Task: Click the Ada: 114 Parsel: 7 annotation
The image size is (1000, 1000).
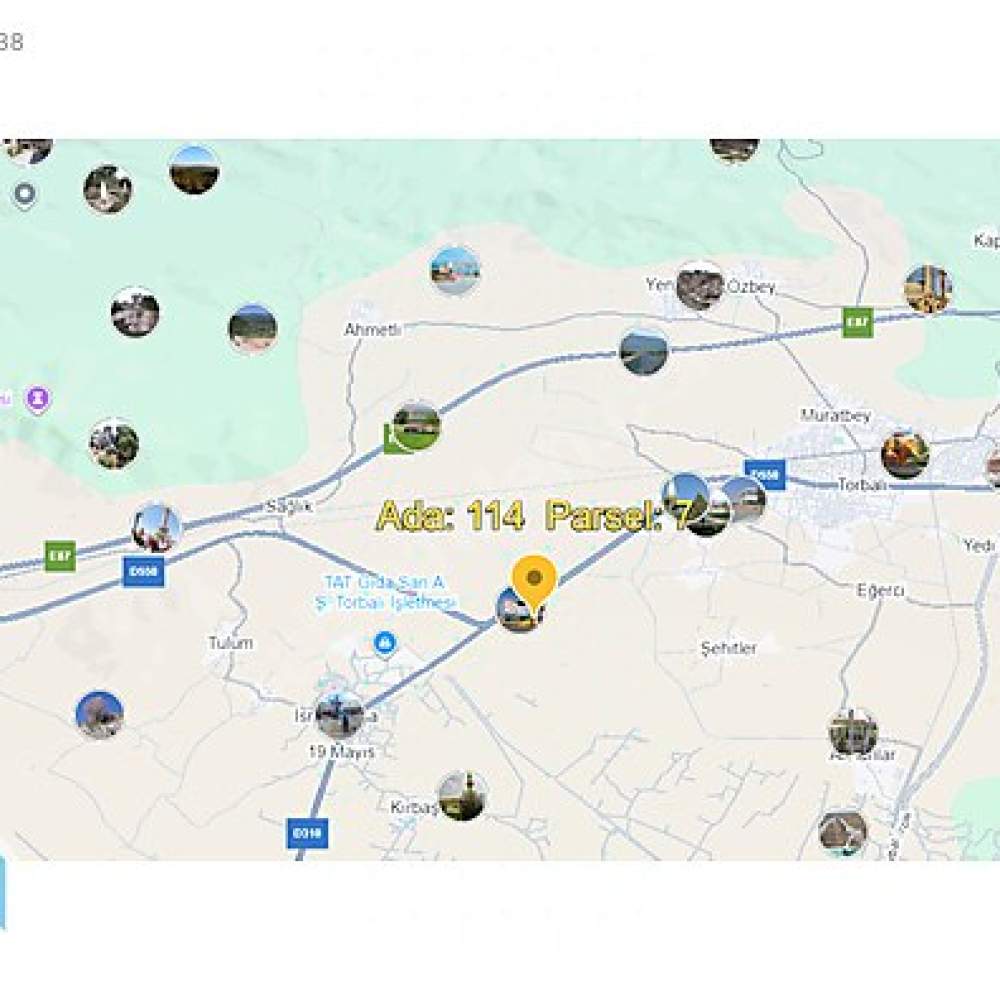Action: coord(534,515)
